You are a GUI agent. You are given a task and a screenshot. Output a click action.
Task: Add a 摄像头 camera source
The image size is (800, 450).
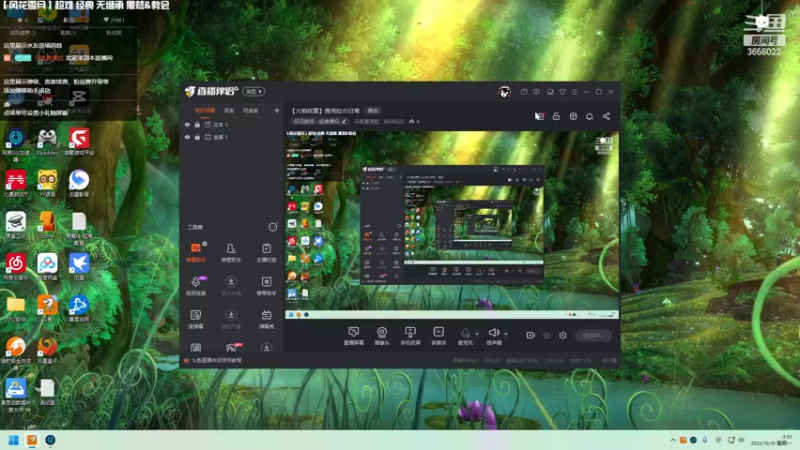point(382,336)
